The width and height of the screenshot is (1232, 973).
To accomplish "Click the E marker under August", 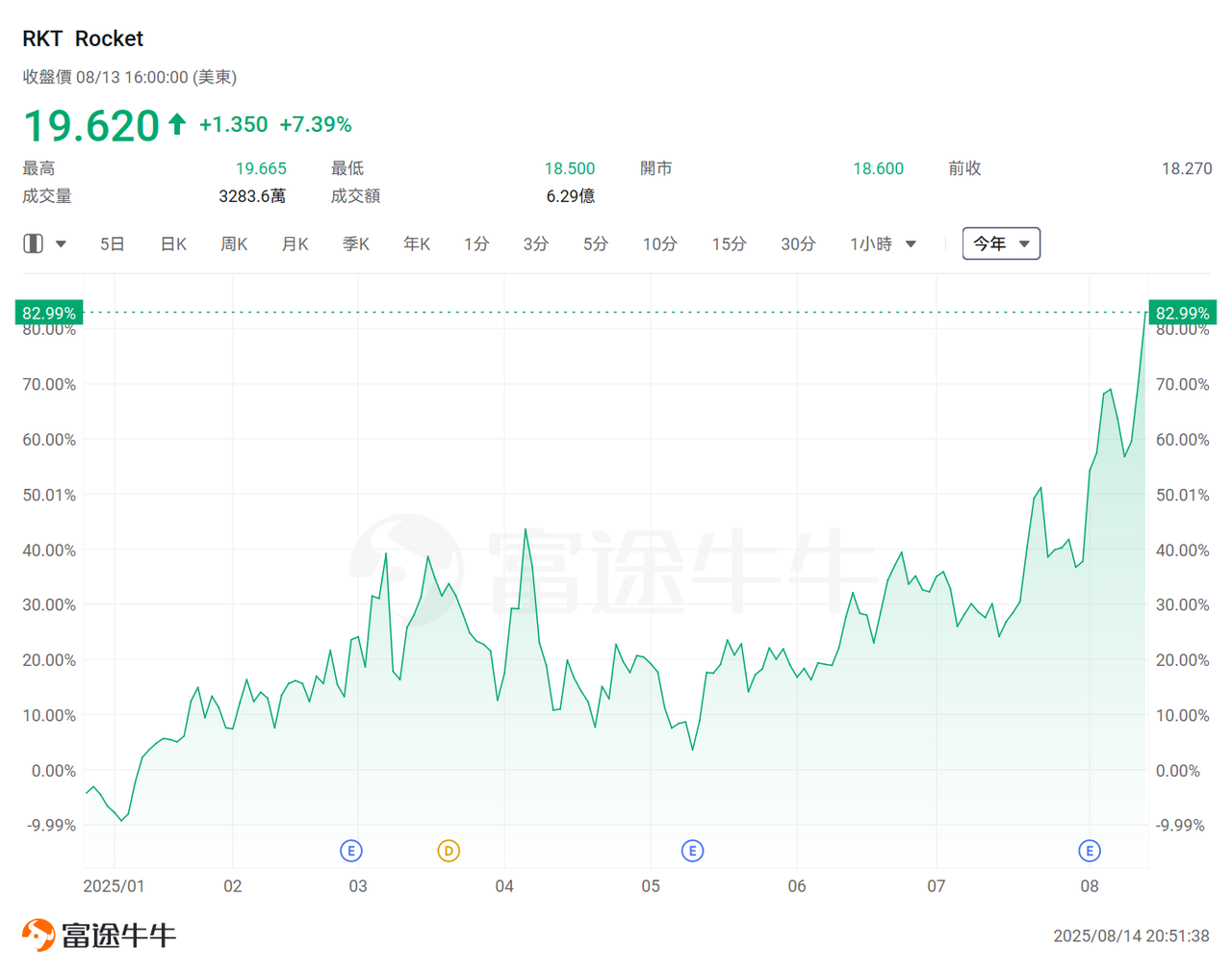I will (1090, 851).
